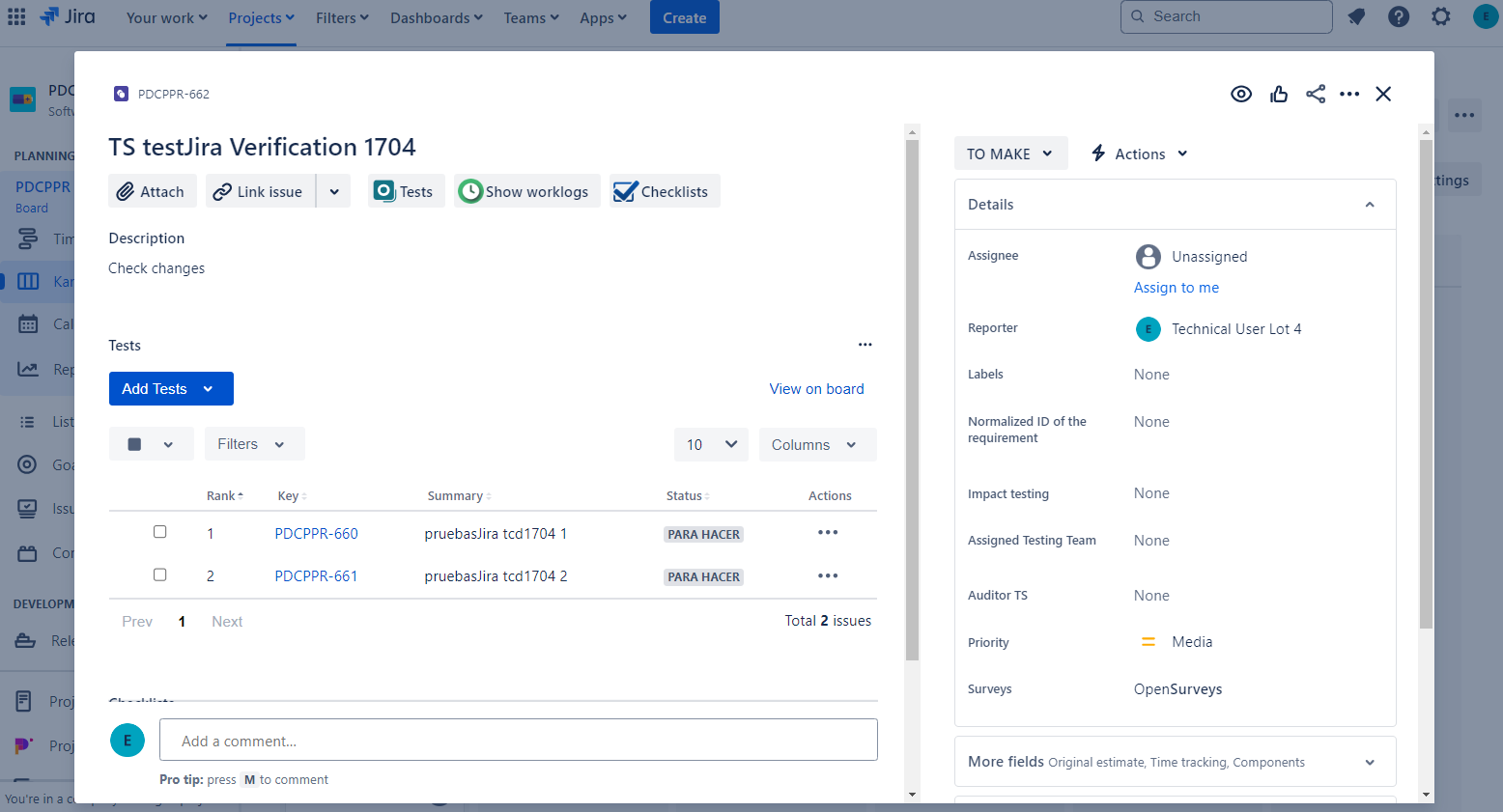Screen dimensions: 1503x812
Task: Vote for this issue with thumbs-up icon
Action: point(1279,94)
